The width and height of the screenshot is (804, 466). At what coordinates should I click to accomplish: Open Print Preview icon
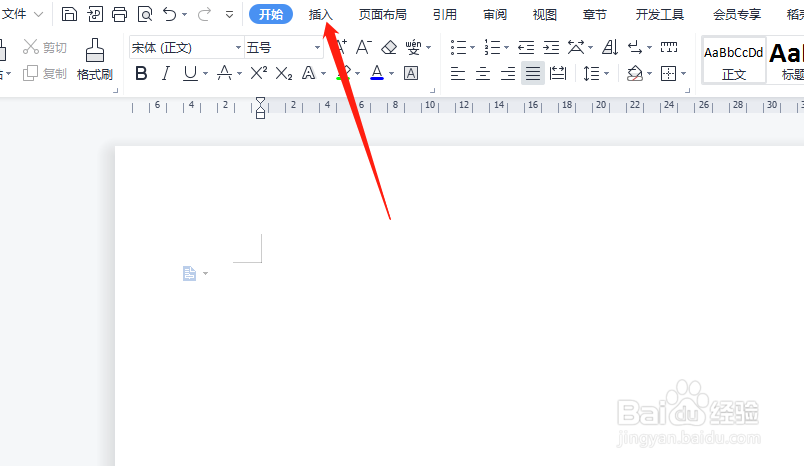(145, 14)
